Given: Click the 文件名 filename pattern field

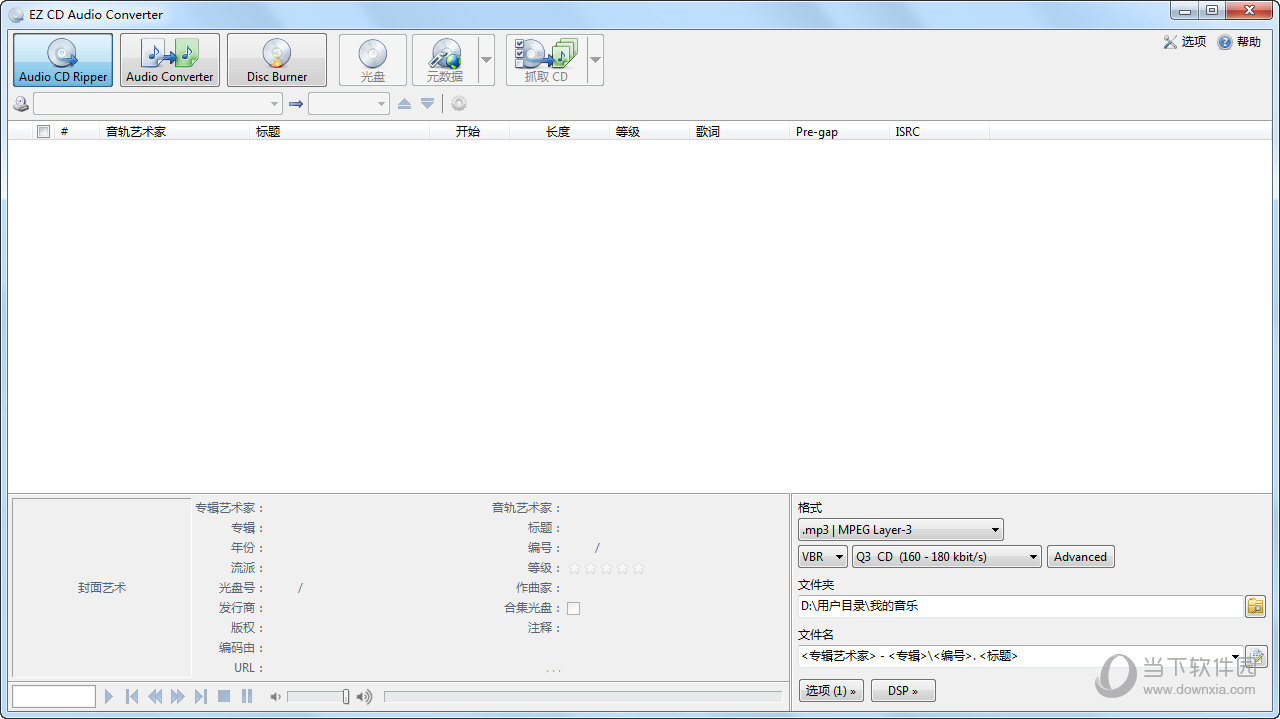Looking at the screenshot, I should (1020, 656).
